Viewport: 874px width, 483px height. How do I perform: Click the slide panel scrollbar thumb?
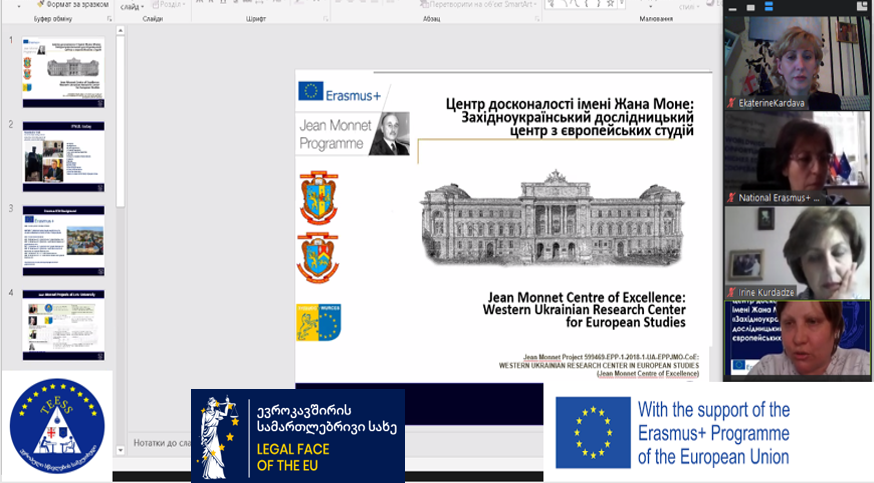click(120, 121)
